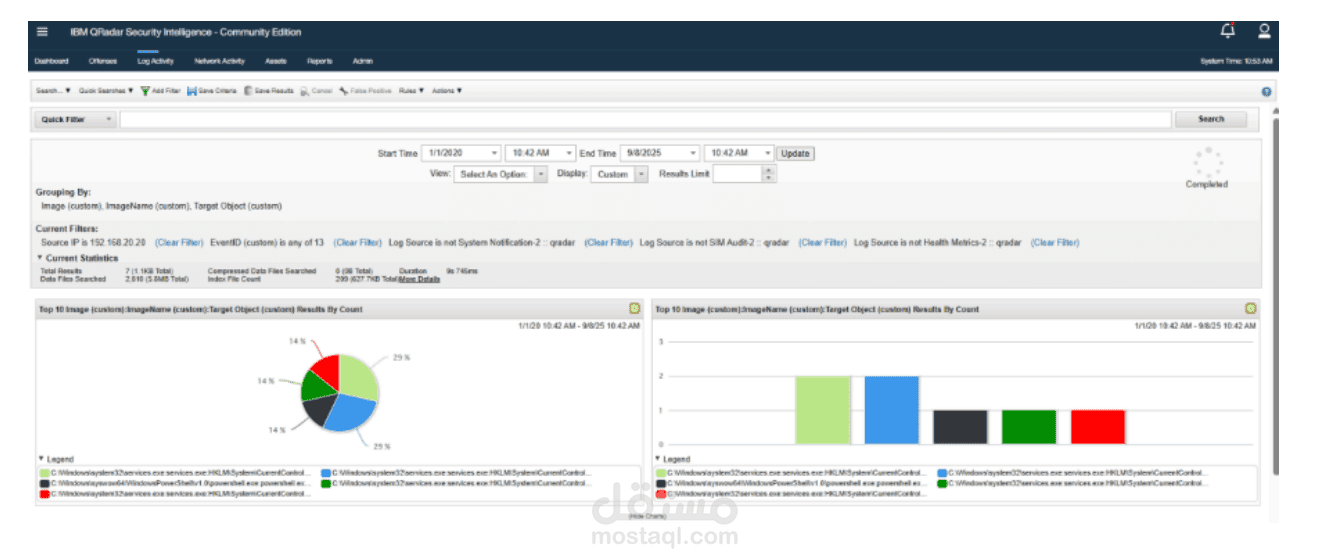Screen dimensions: 1330x560
Task: Click the Save Results icon
Action: click(248, 90)
